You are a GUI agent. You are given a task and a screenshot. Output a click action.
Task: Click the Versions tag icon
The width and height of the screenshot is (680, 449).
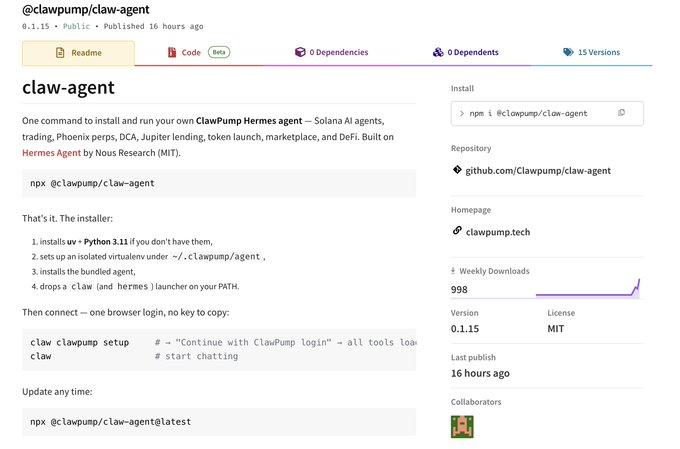[568, 52]
